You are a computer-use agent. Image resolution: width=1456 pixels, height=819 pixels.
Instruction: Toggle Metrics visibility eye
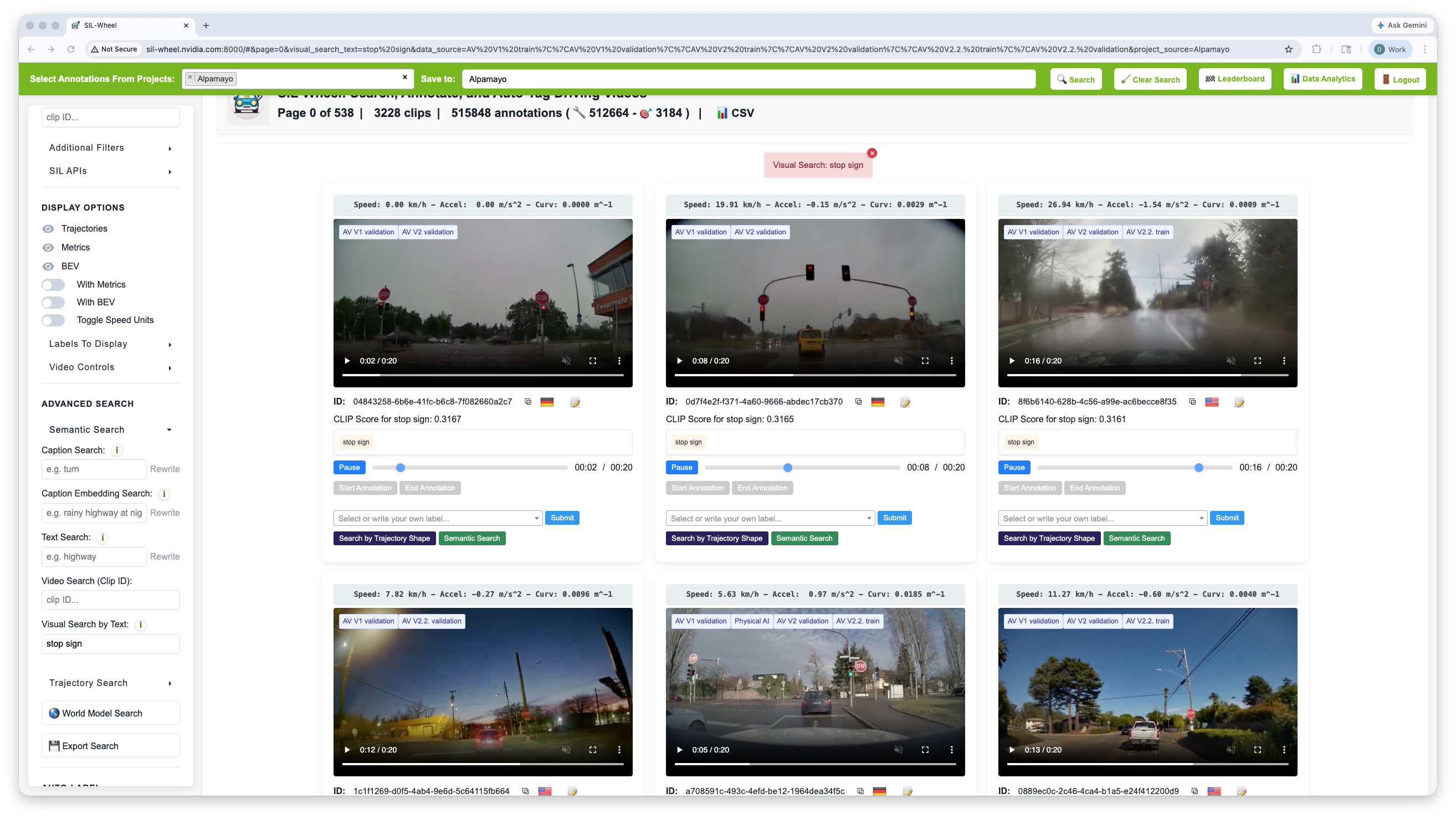(49, 248)
